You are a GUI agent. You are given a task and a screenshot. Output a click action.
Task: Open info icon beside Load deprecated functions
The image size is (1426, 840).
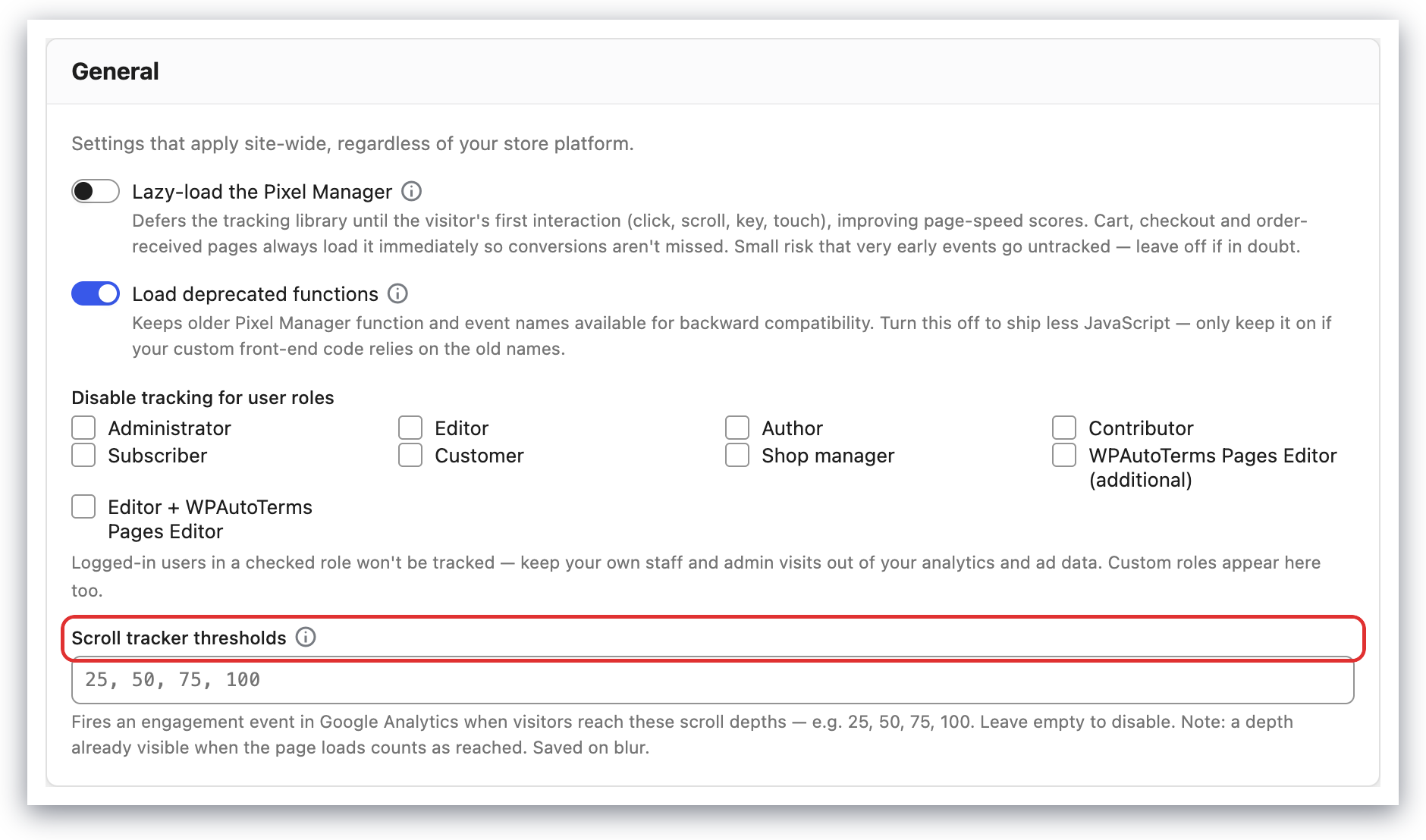click(x=397, y=293)
